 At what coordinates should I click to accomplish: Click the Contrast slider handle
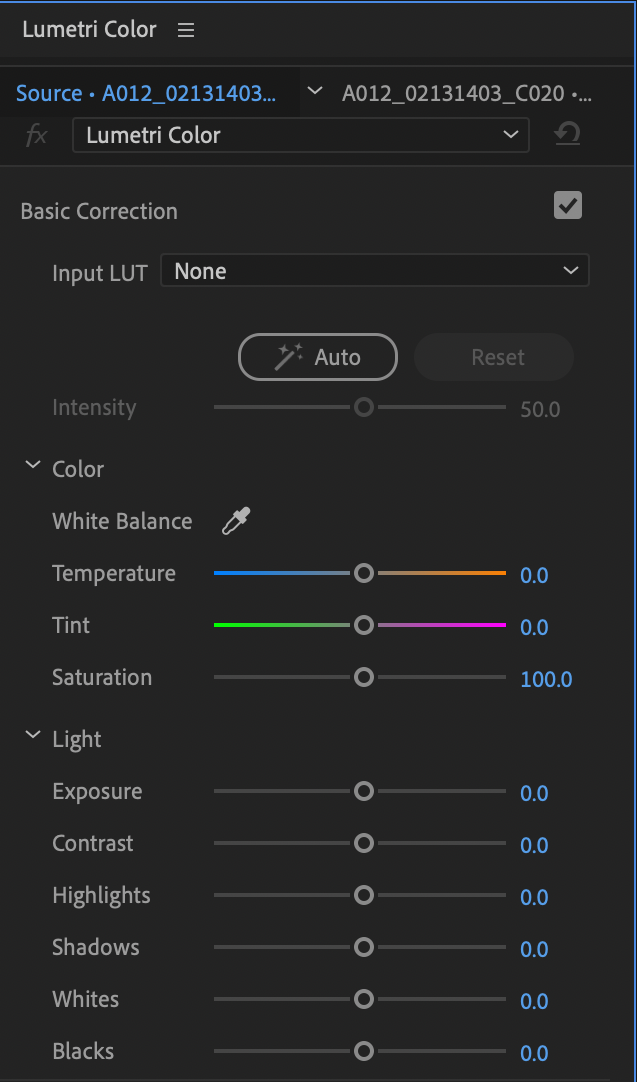point(364,843)
